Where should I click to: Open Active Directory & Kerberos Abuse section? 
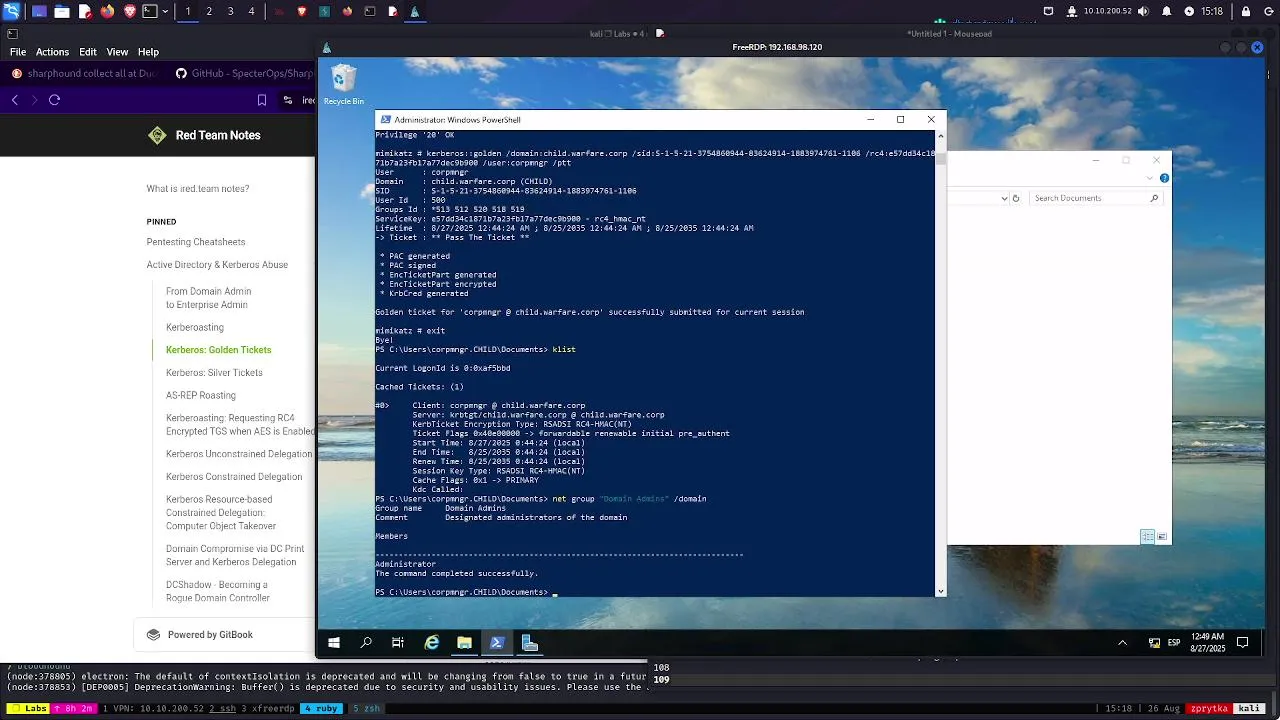pos(217,265)
